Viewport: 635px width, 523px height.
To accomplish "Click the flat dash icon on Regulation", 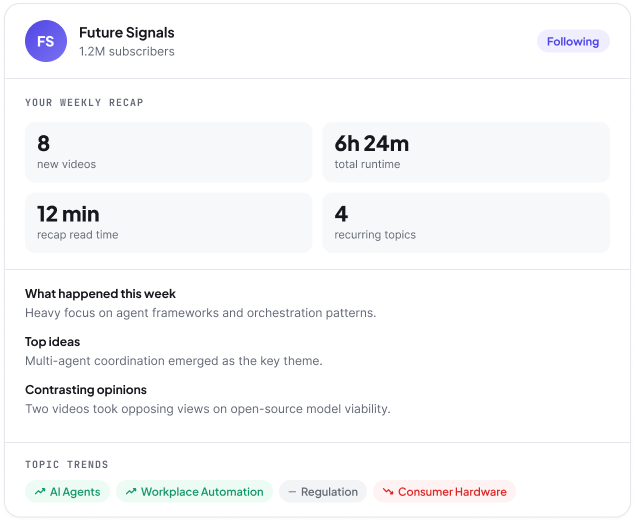I will 292,492.
